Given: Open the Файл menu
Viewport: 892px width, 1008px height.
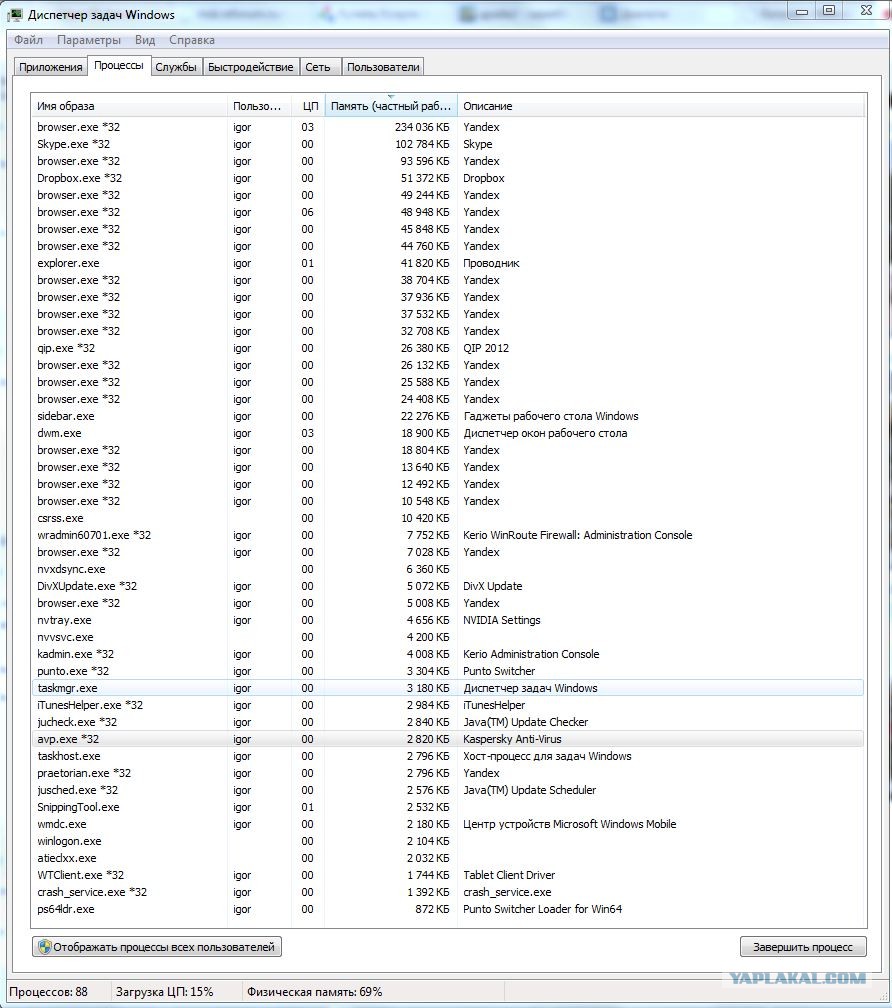Looking at the screenshot, I should 28,40.
